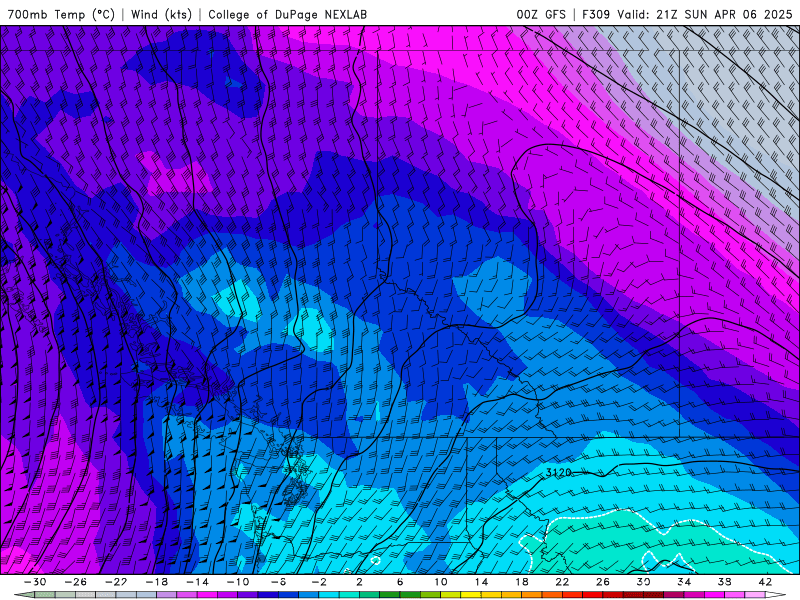The height and width of the screenshot is (600, 800).
Task: Click the '14' color scale label
Action: coord(481,582)
